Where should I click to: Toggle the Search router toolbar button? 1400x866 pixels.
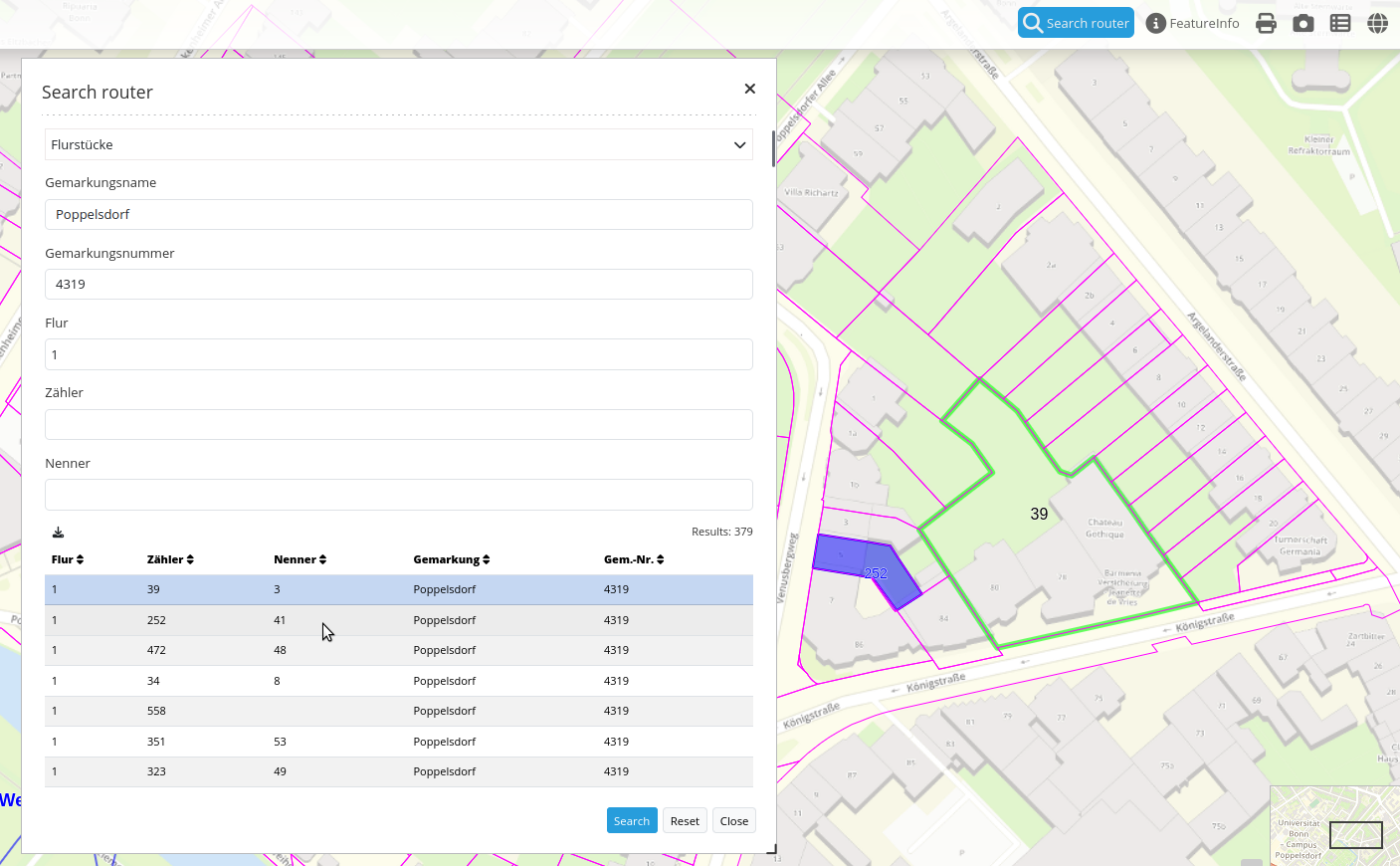click(x=1076, y=23)
